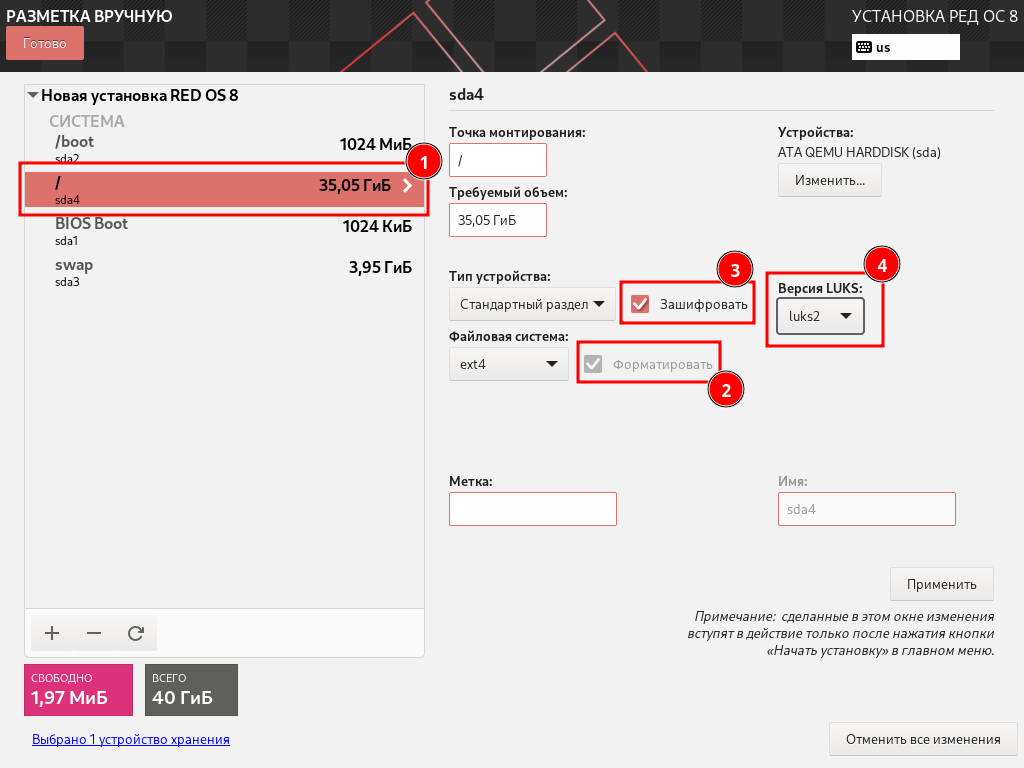This screenshot has height=768, width=1024.
Task: Open the Версия LUKS luks2 dropdown
Action: point(820,316)
